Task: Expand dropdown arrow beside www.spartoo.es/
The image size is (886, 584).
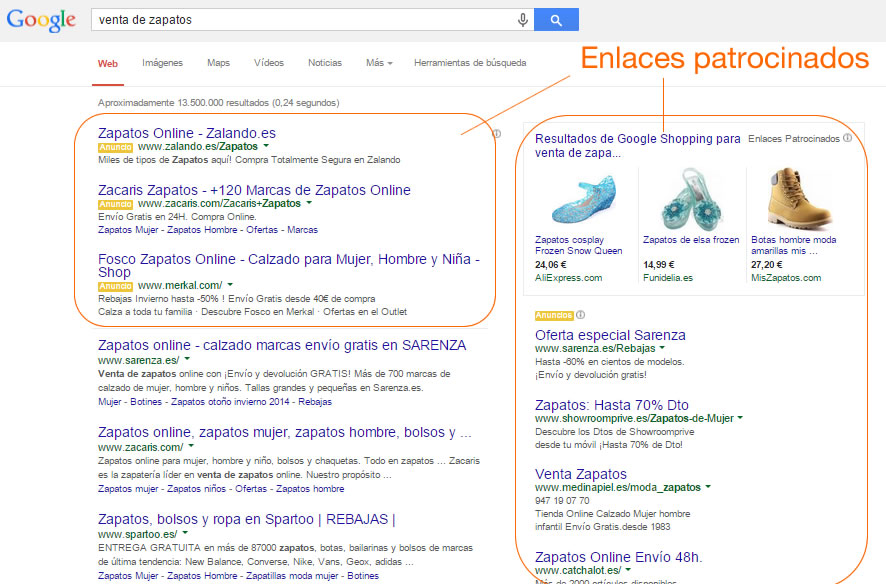Action: pos(185,534)
